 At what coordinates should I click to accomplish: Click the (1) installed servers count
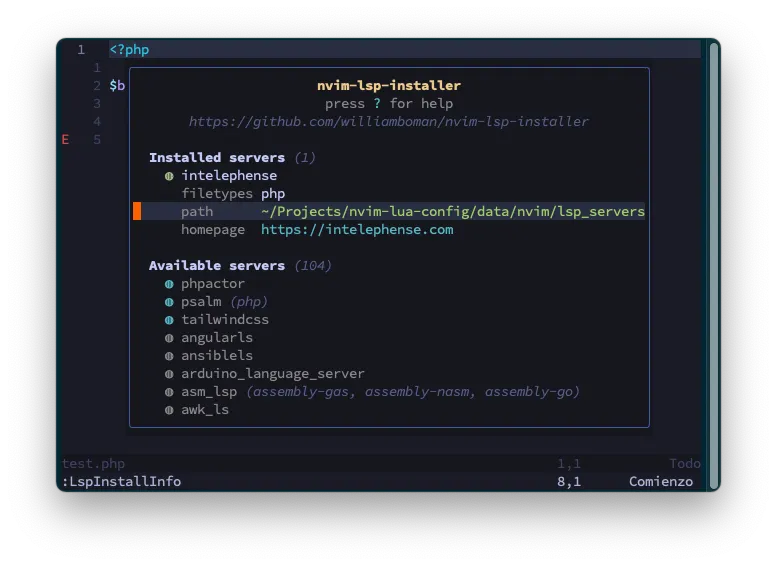(305, 158)
